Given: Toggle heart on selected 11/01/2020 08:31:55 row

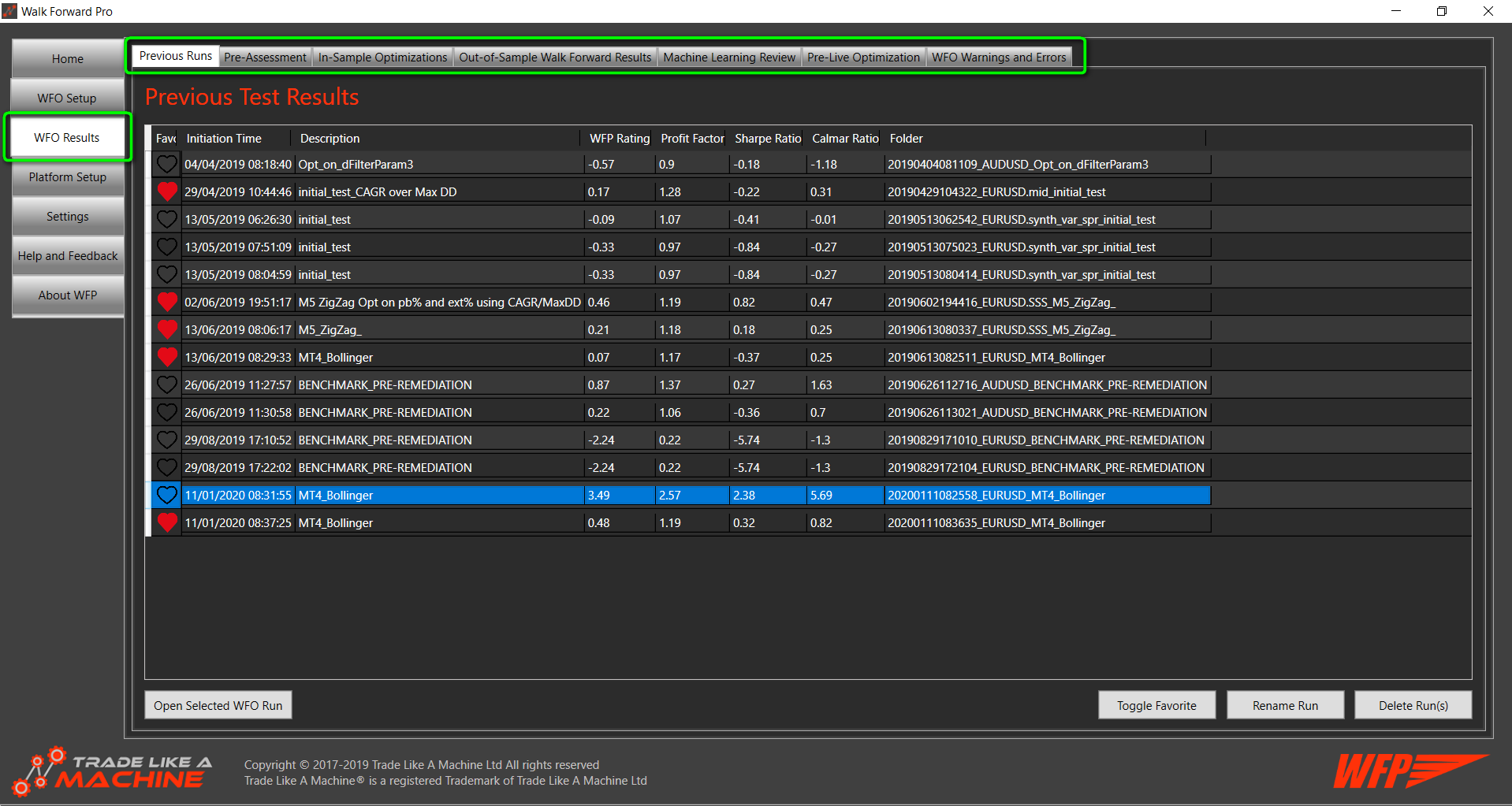Looking at the screenshot, I should pyautogui.click(x=166, y=496).
